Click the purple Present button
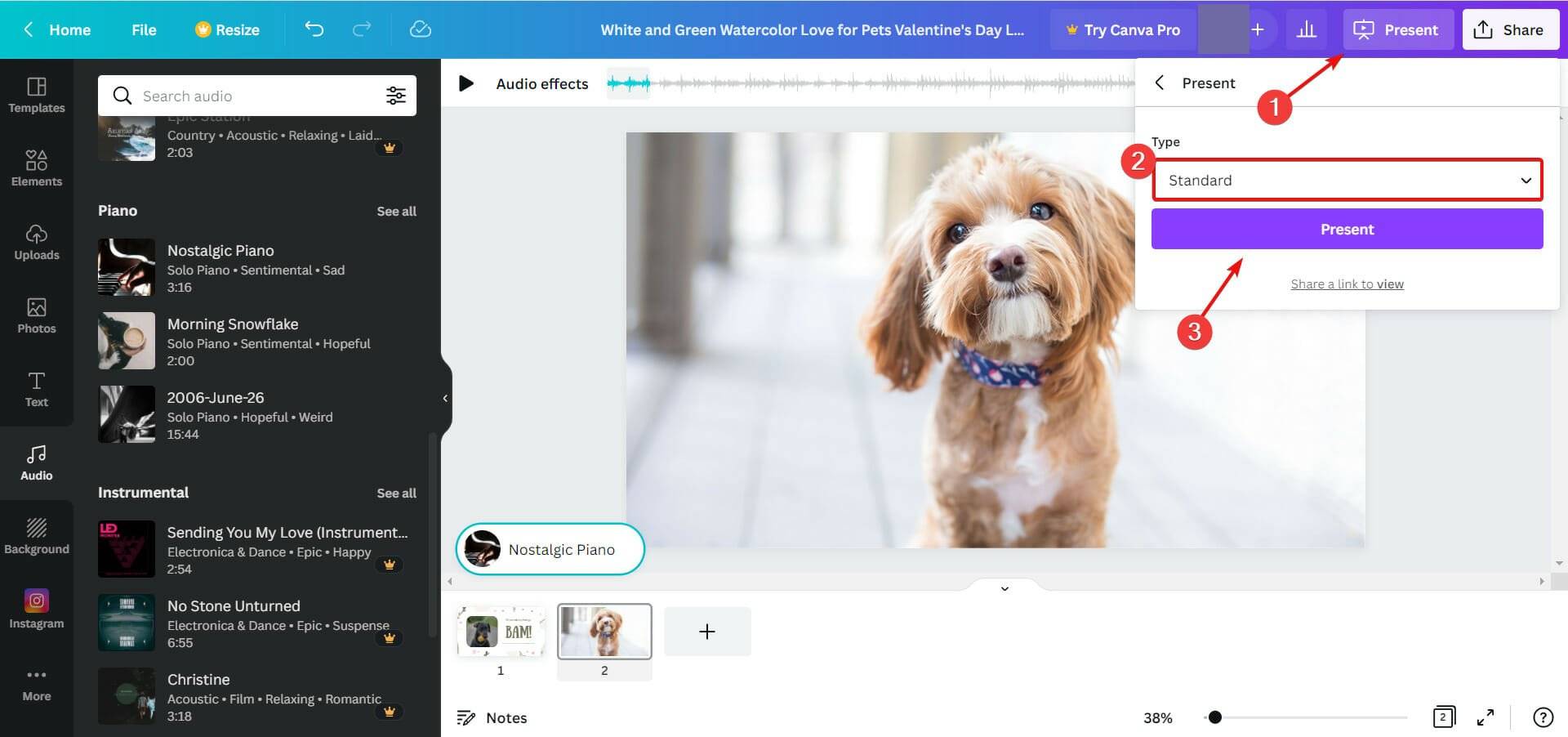 1347,229
